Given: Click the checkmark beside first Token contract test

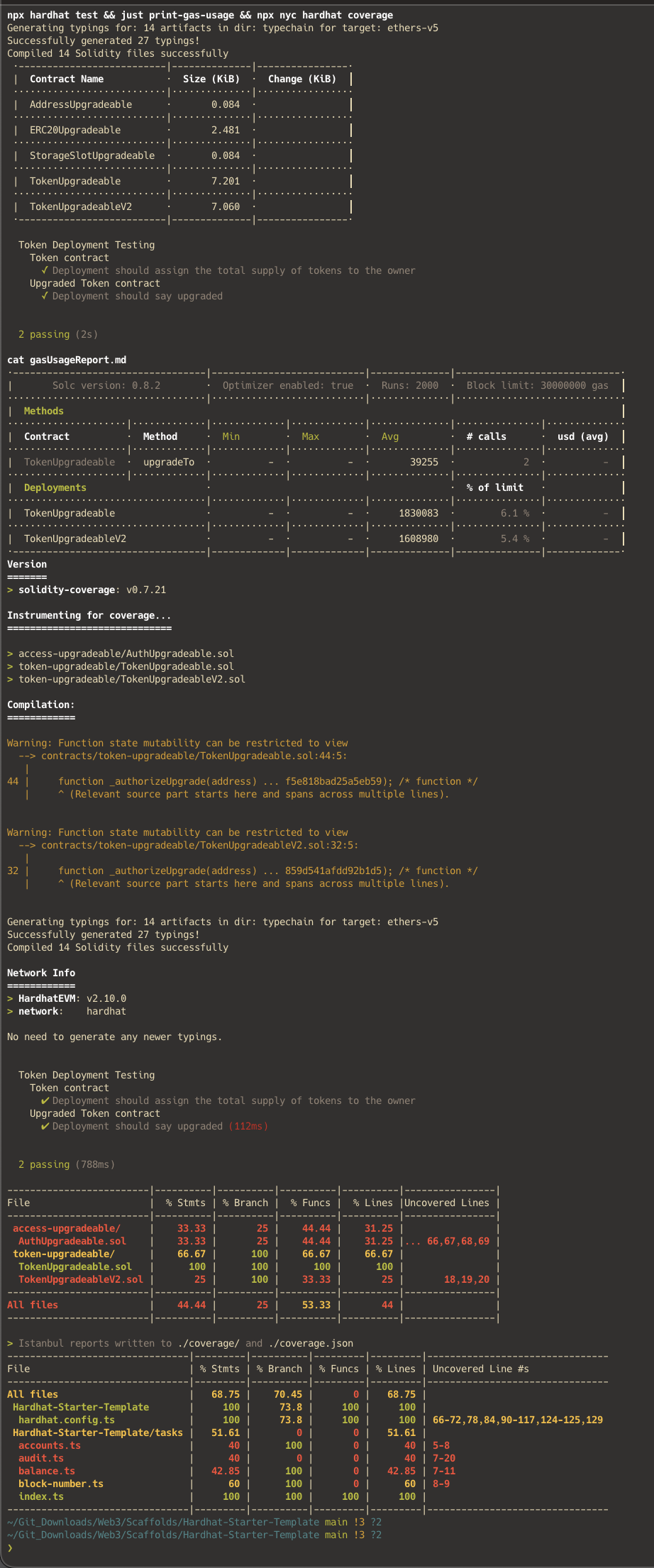Looking at the screenshot, I should 45,270.
